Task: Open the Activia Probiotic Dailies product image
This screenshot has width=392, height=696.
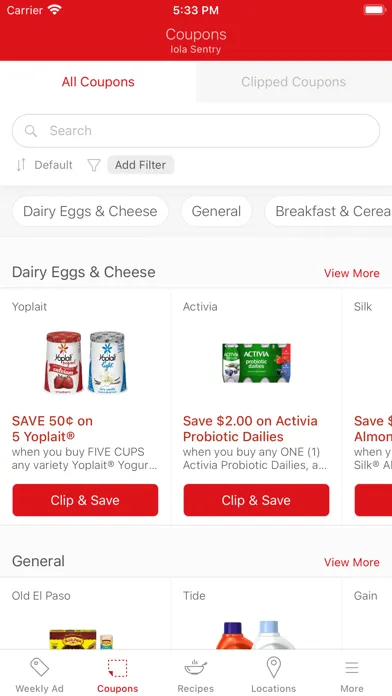Action: [x=256, y=363]
